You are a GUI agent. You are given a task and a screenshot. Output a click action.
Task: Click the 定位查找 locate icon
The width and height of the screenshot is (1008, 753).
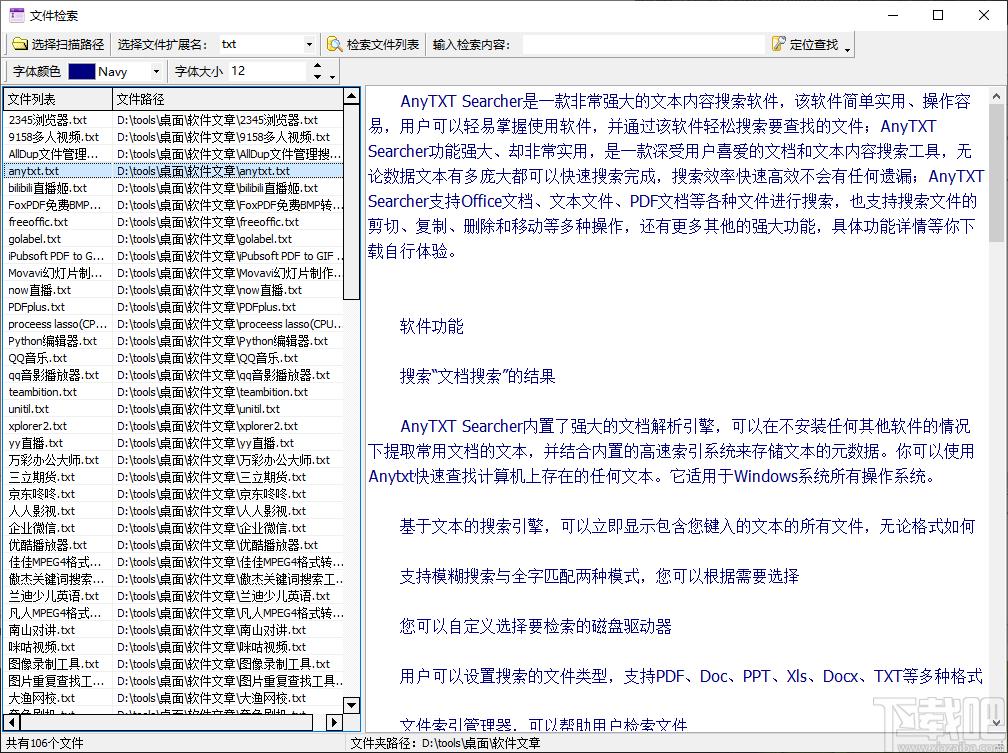point(779,45)
